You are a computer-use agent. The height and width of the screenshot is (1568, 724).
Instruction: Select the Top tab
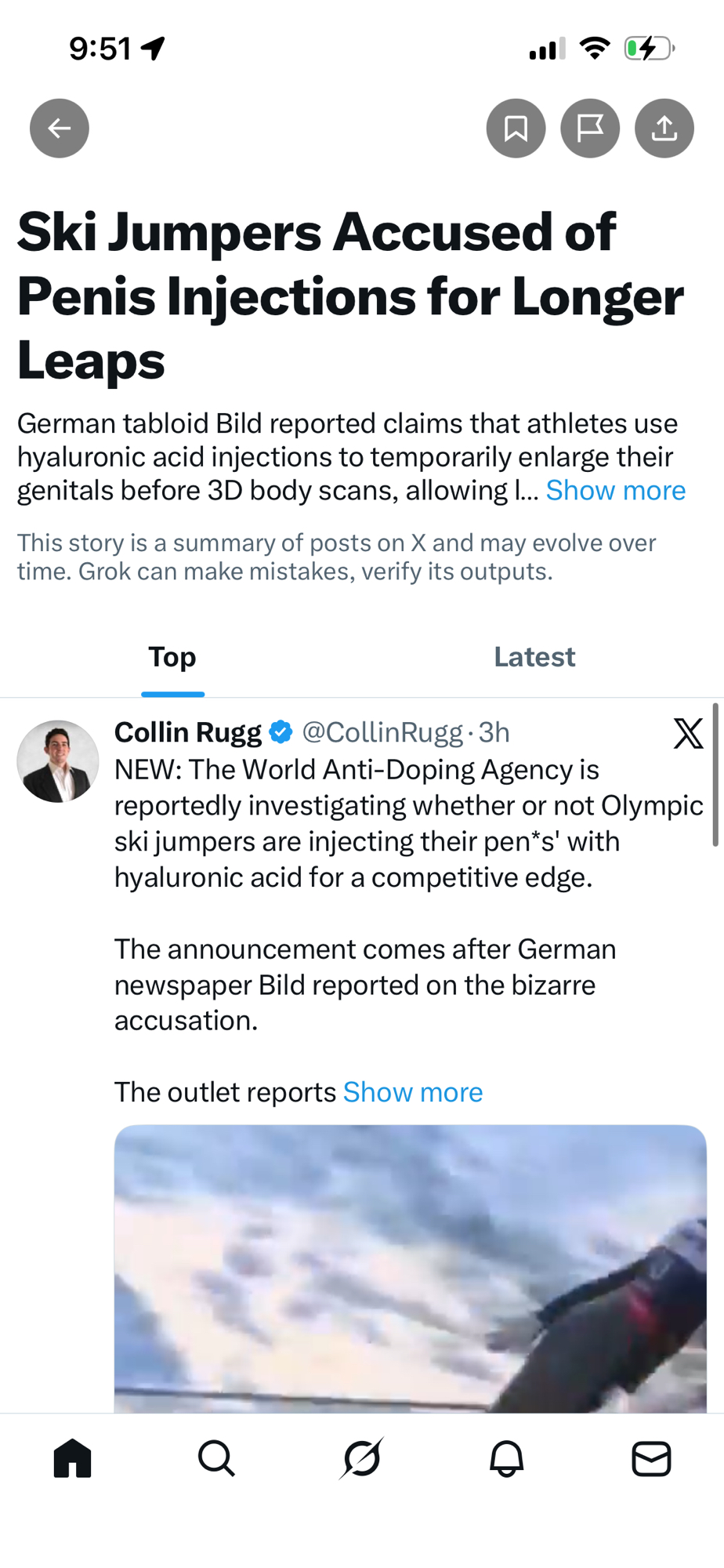click(x=172, y=657)
